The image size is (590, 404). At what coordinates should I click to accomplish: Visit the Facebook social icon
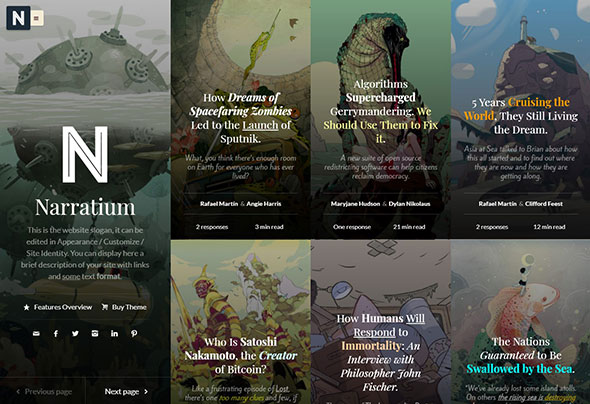click(x=56, y=333)
